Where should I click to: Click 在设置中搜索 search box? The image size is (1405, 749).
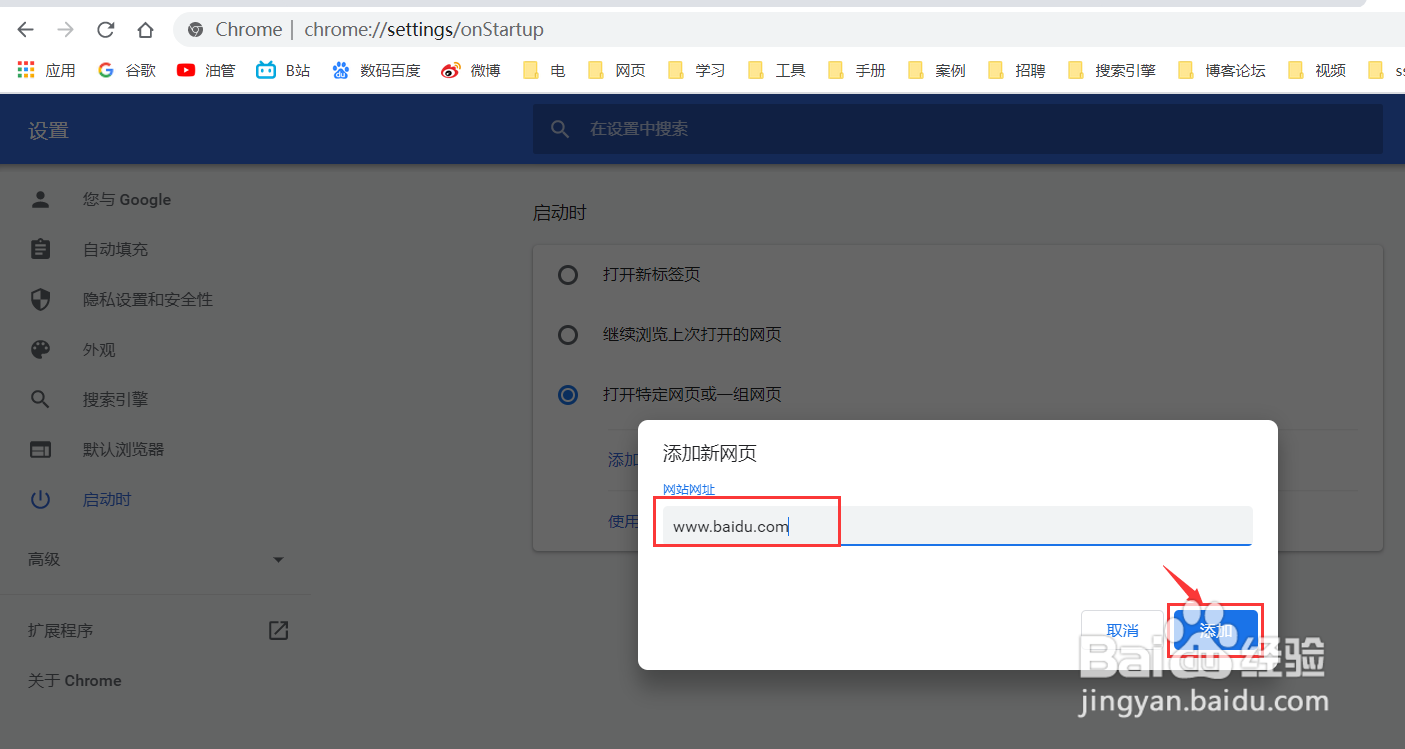[x=957, y=129]
